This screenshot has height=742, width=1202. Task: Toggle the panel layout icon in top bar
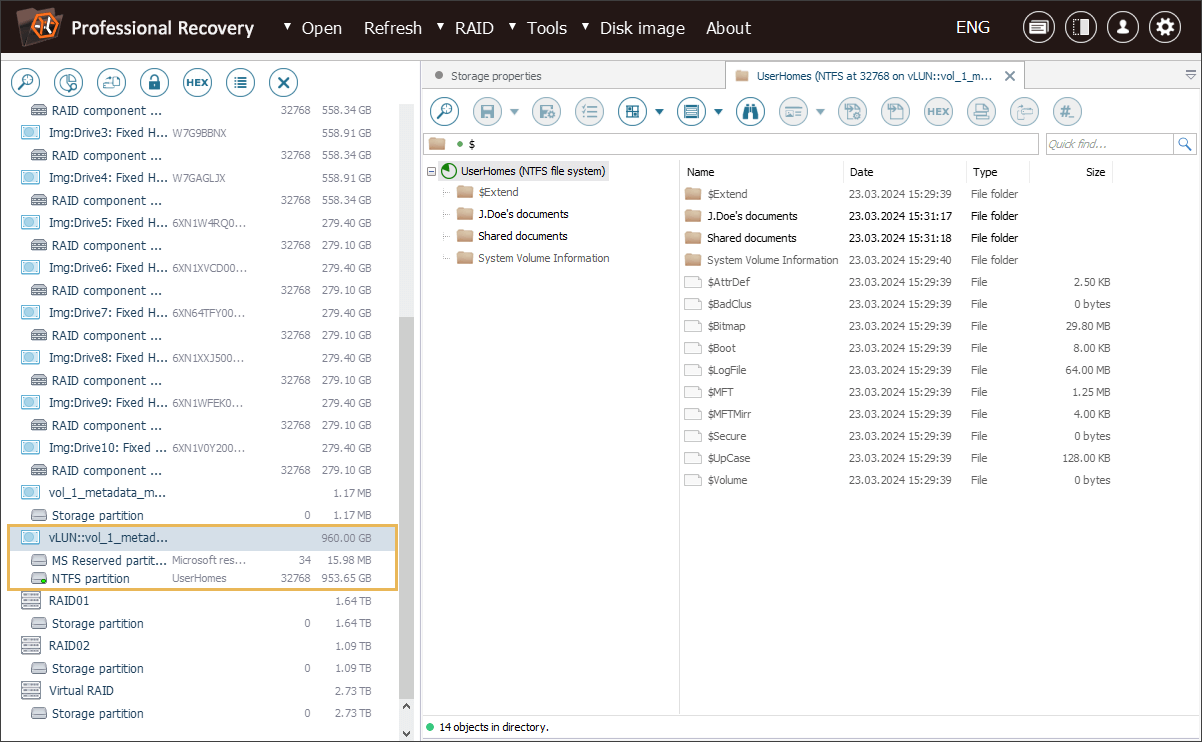[x=1080, y=28]
